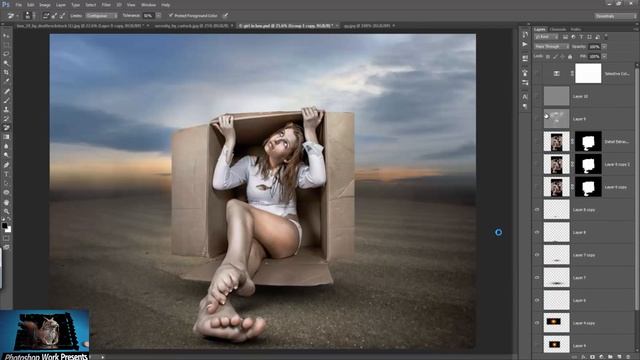The image size is (640, 360).
Task: Click the Selective Color layer mask thumbnail
Action: (x=588, y=73)
